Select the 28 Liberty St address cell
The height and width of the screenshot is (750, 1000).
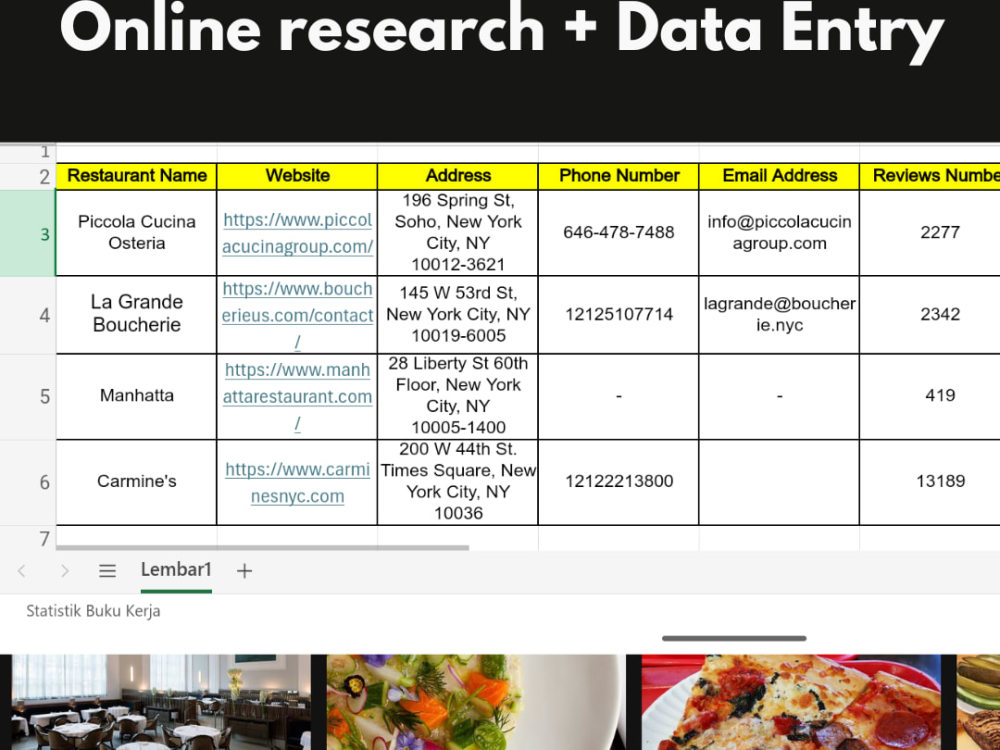tap(458, 397)
